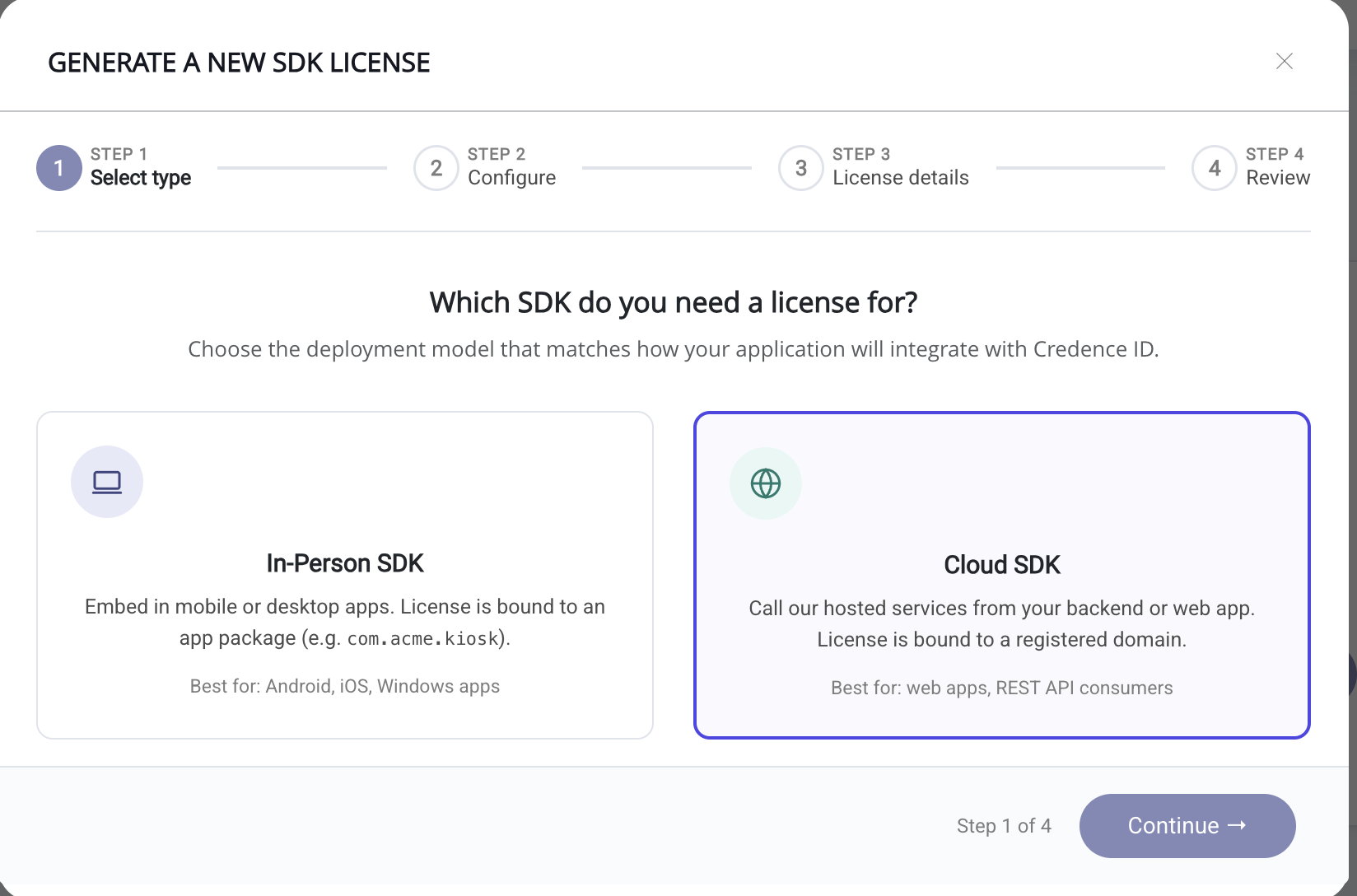Go to the License details step label
Screen dimensions: 1357x896
(x=901, y=178)
